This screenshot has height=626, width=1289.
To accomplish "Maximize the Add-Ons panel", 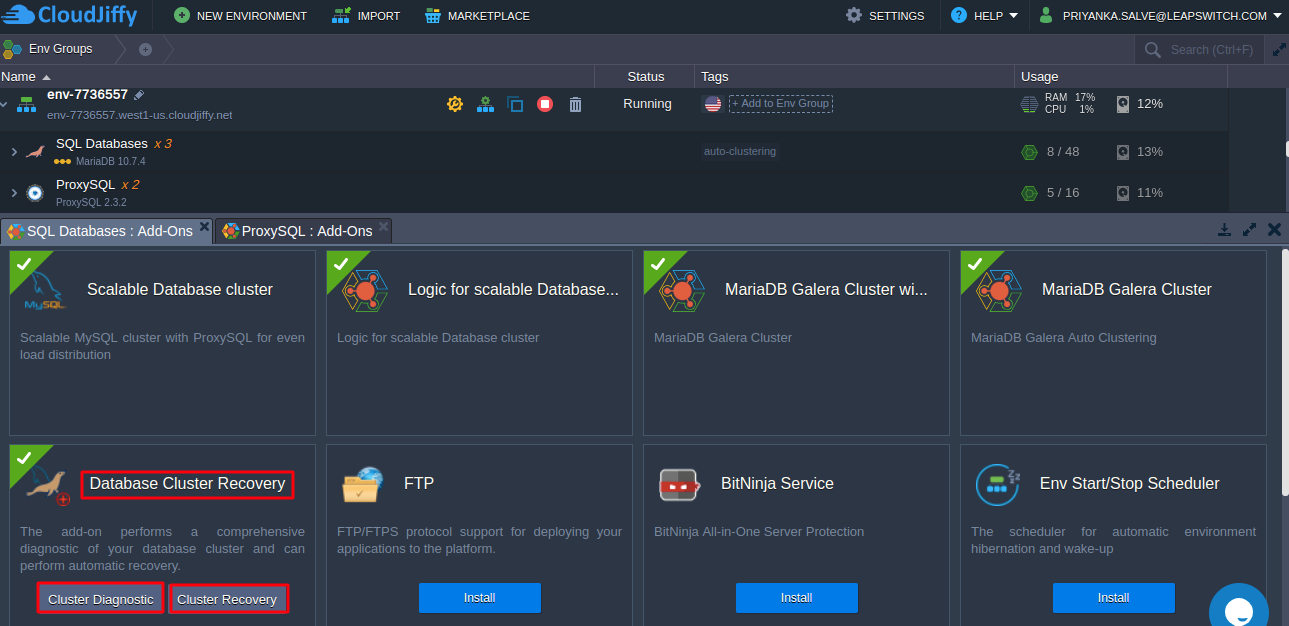I will tap(1249, 230).
